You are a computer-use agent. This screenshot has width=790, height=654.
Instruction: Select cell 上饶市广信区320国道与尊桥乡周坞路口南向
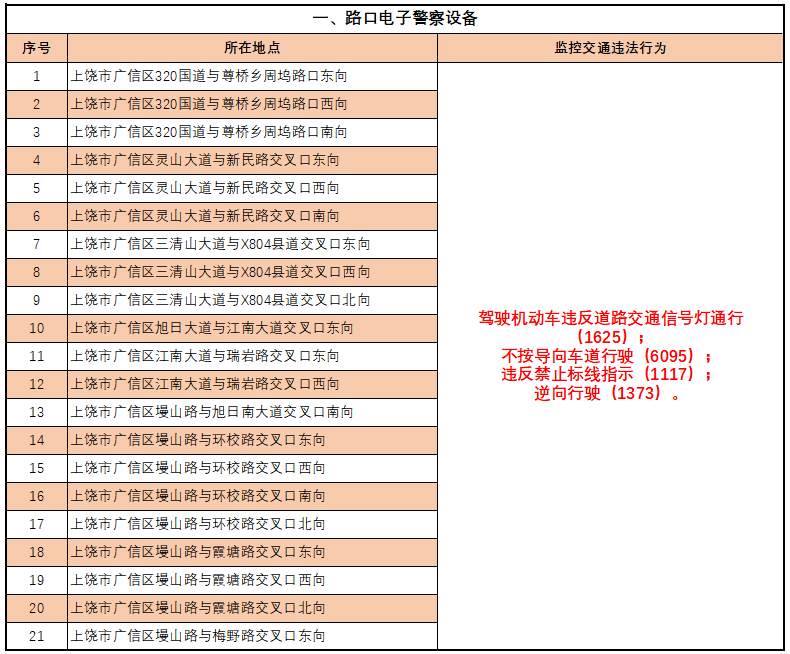pos(252,132)
